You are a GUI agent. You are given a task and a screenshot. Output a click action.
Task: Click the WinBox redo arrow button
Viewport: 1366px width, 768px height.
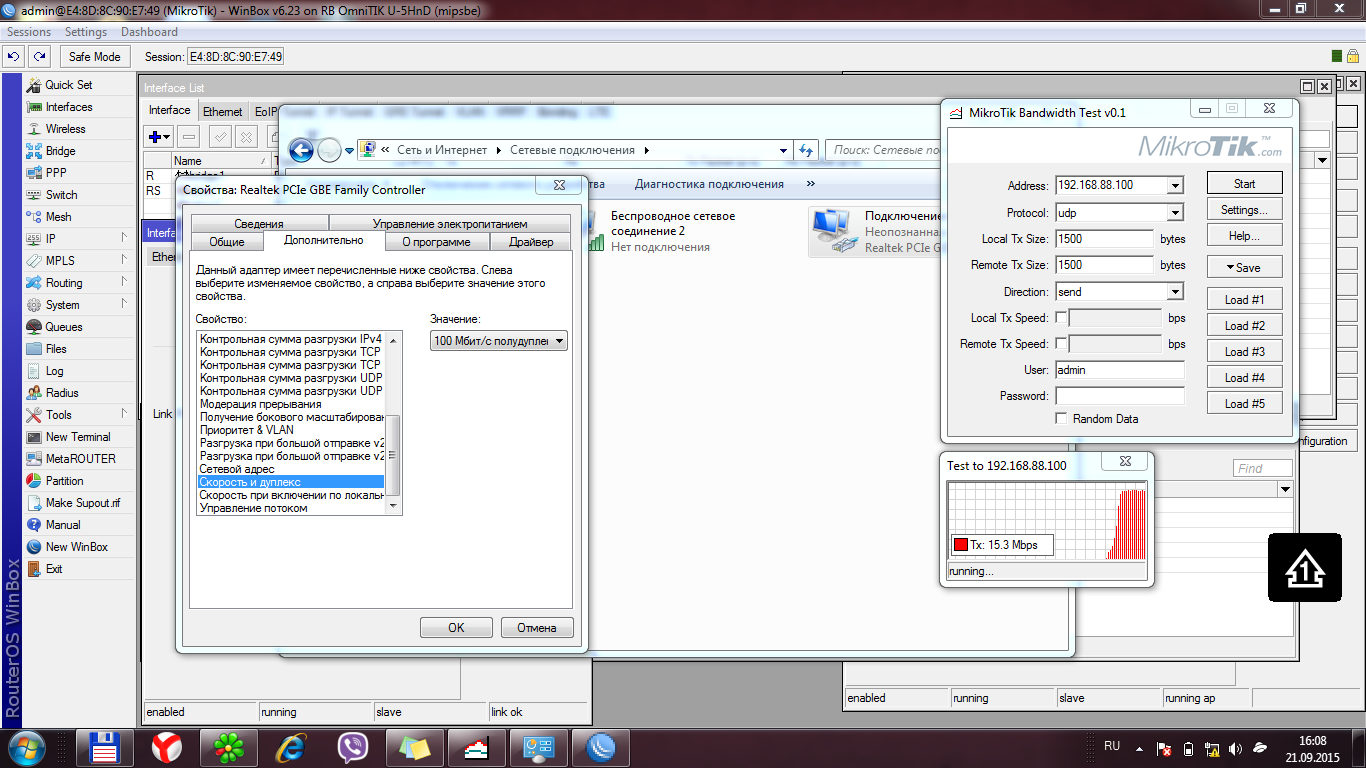(x=39, y=57)
